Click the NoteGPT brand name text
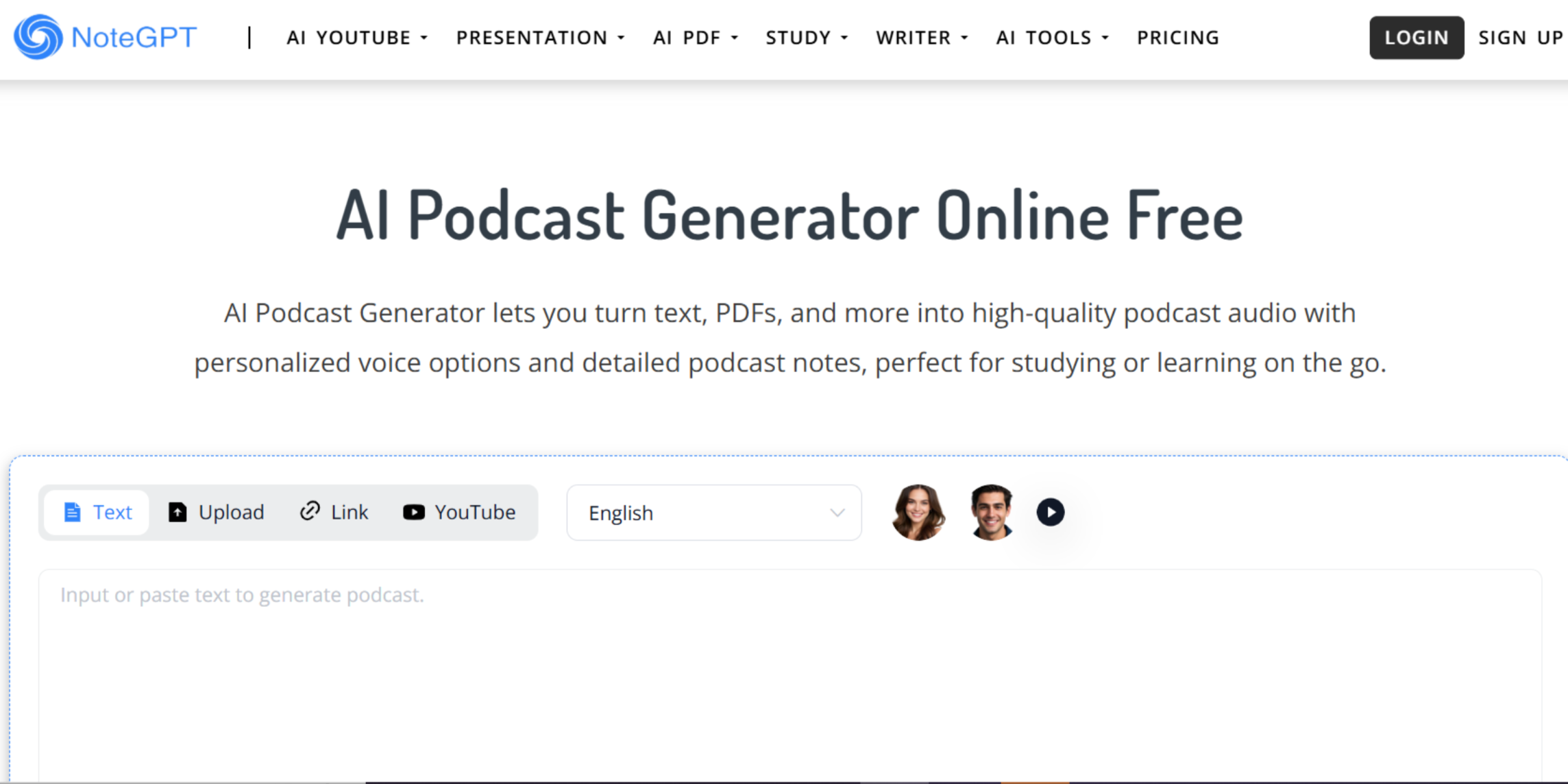Viewport: 1568px width, 784px height. (134, 37)
